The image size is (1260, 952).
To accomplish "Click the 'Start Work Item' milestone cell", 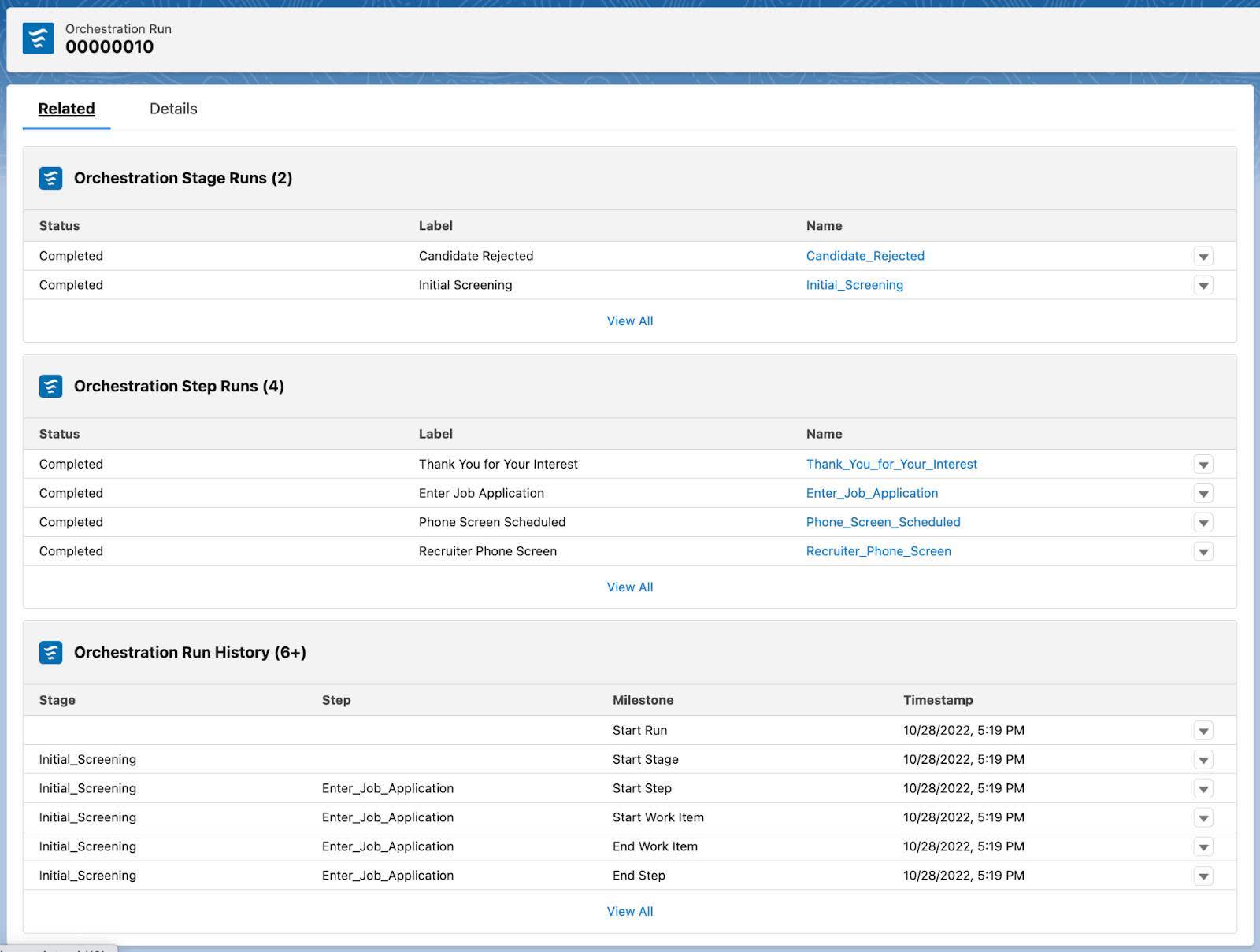I will tap(658, 817).
